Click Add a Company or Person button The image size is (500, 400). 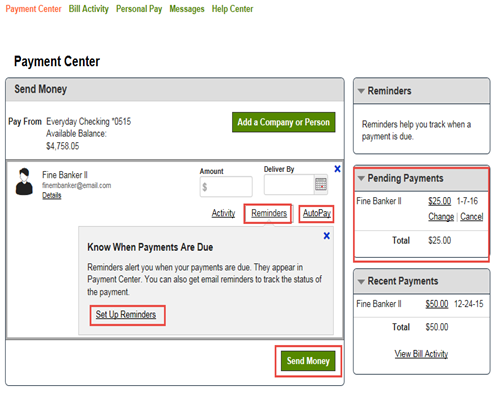coord(284,122)
